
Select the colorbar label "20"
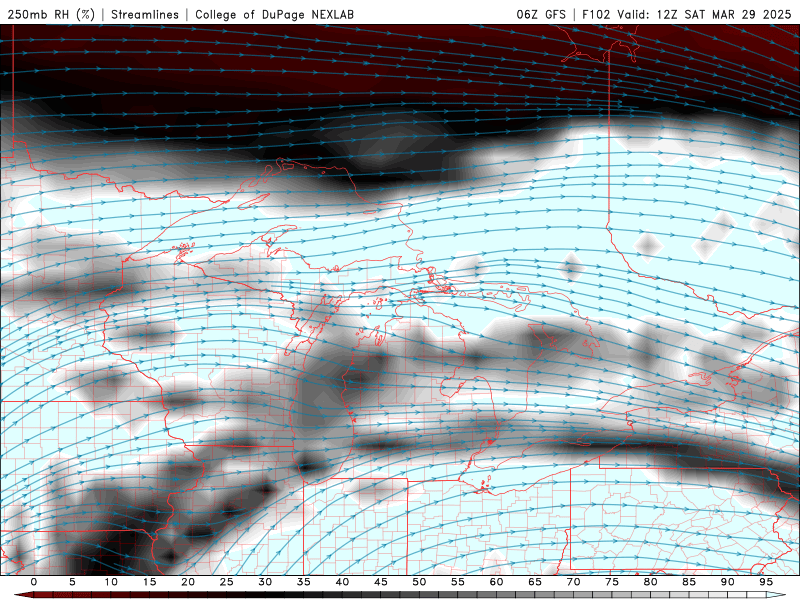pos(188,582)
